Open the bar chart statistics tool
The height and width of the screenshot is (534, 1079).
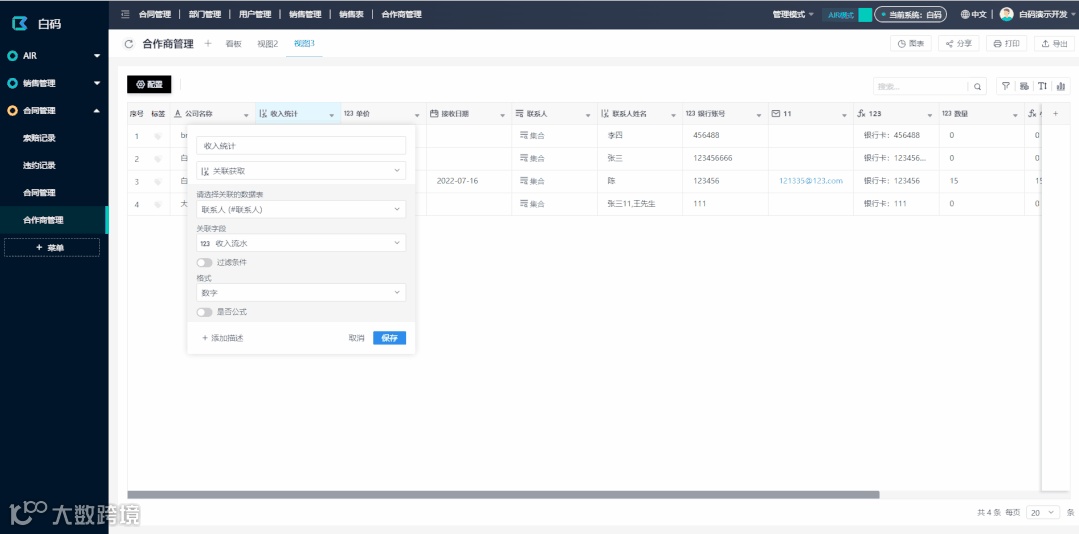pyautogui.click(x=1060, y=86)
